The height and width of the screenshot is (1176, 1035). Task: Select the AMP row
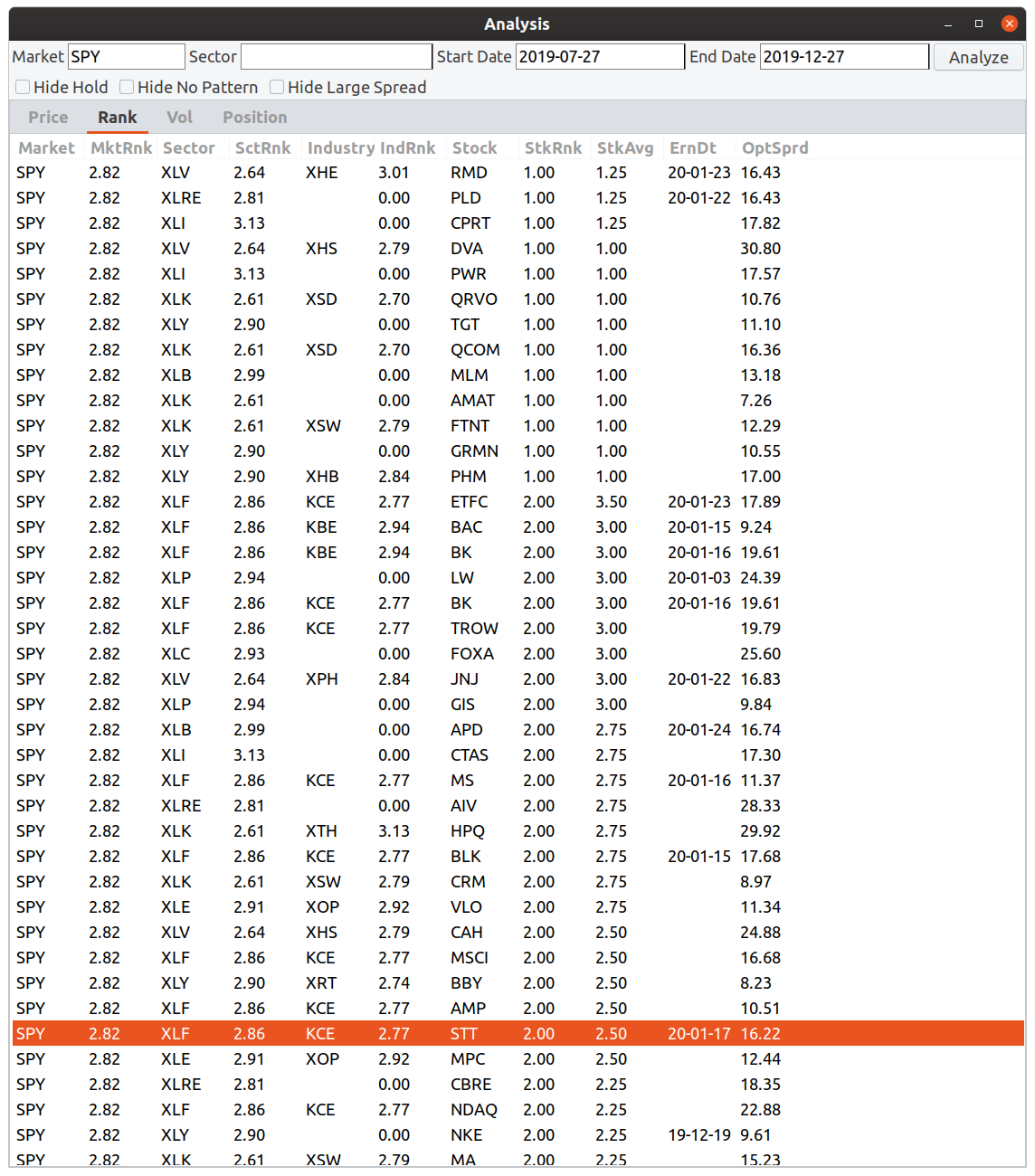point(518,1009)
